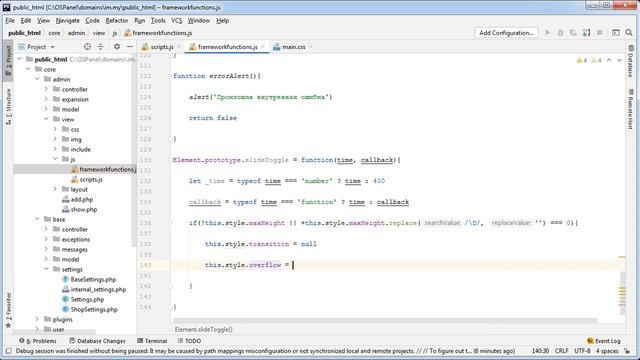Open the TODO tool window
This screenshot has height=360, width=640.
[189, 341]
